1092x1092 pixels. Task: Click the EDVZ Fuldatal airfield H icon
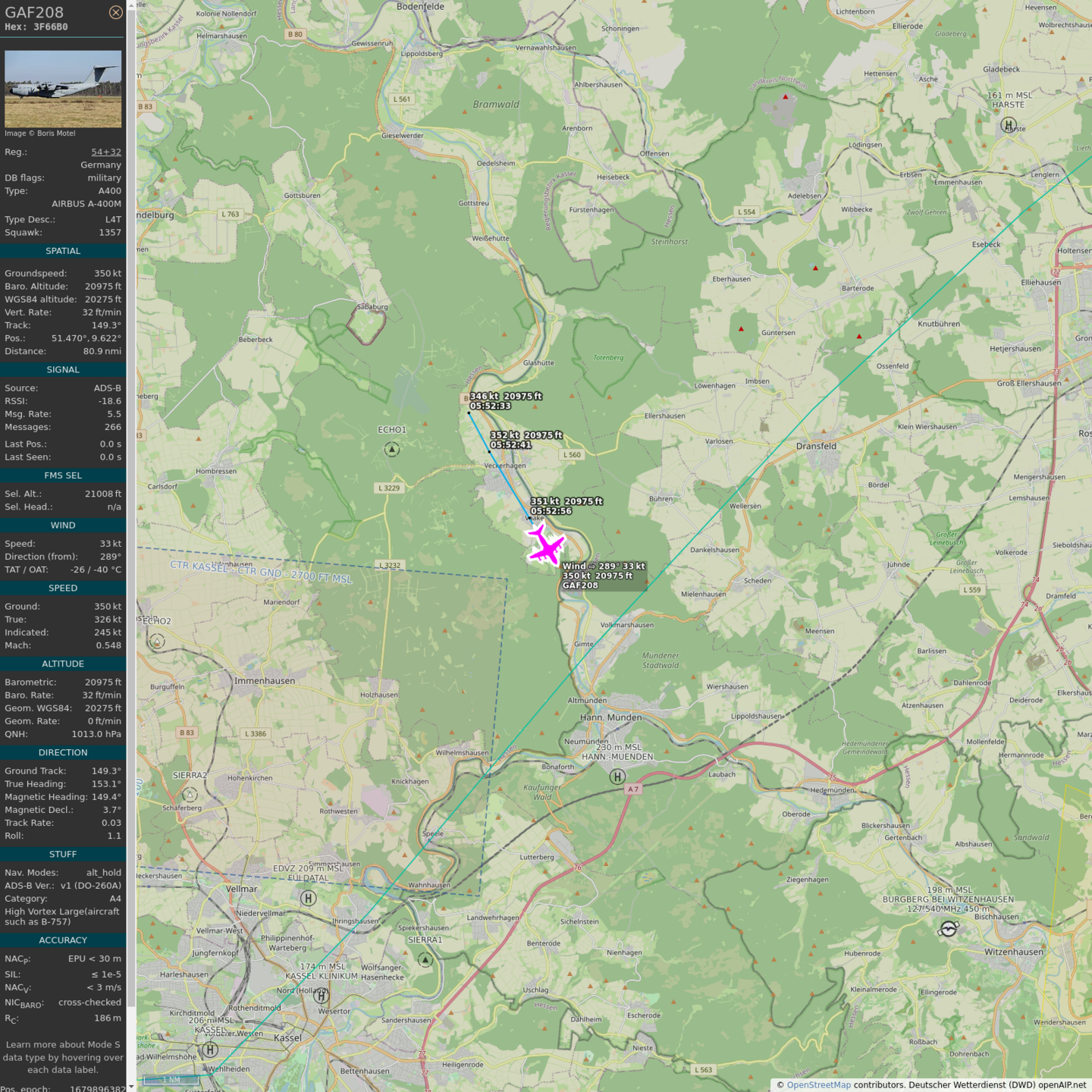click(x=308, y=899)
